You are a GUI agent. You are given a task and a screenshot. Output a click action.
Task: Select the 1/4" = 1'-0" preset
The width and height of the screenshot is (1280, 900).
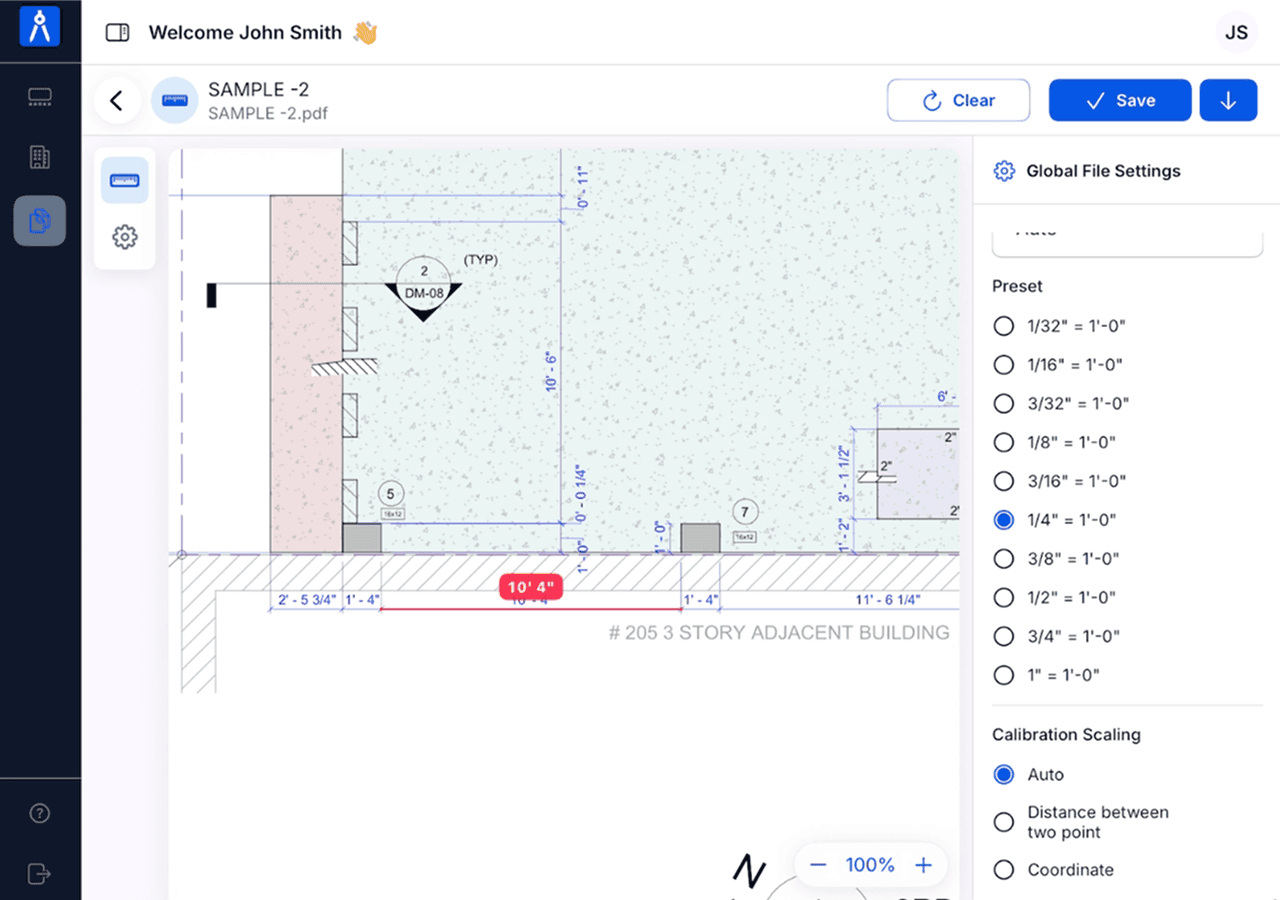pos(1004,520)
